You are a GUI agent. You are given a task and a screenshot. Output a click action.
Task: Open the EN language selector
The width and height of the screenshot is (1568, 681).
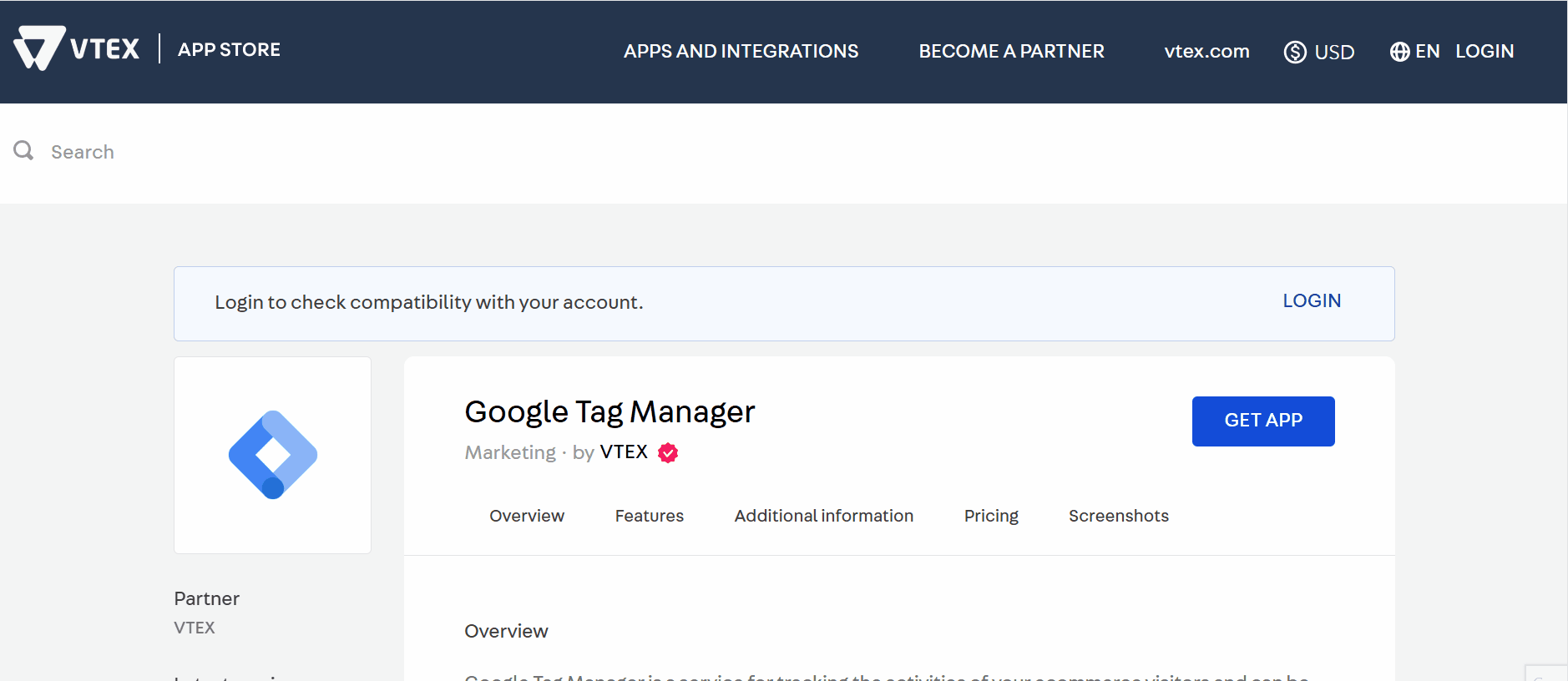(1414, 52)
